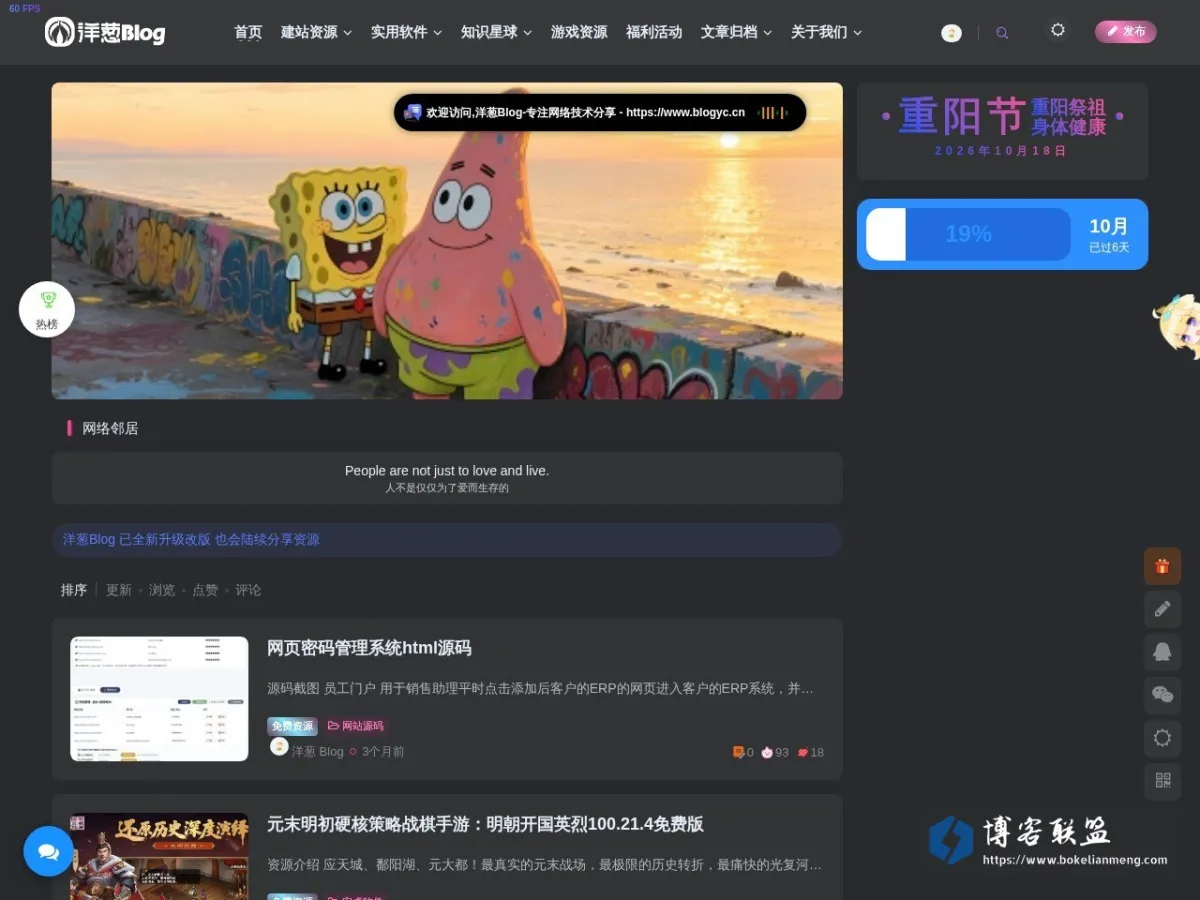Screen dimensions: 1200x900
Task: Click the 19% month progress bar
Action: (x=968, y=234)
